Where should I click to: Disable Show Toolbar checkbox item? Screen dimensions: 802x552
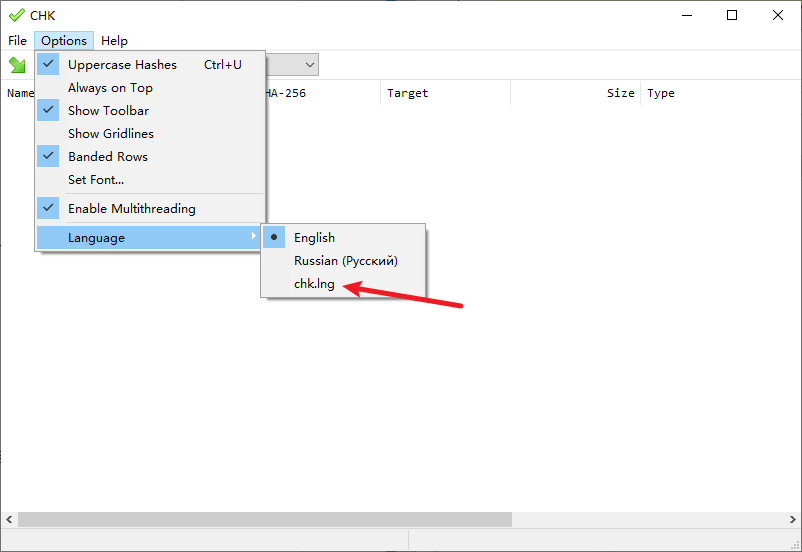point(108,111)
